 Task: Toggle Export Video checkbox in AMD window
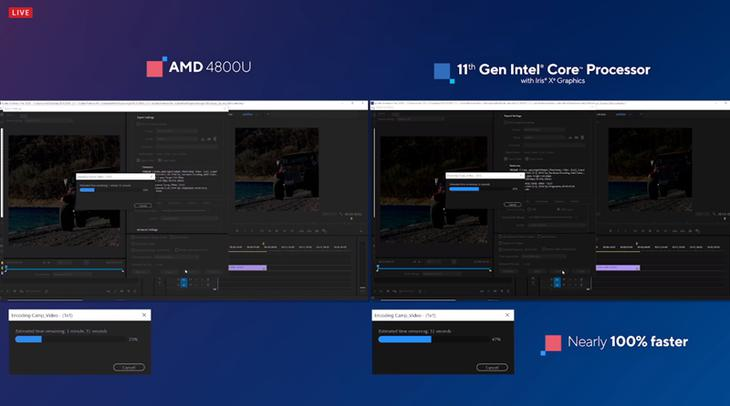point(138,160)
